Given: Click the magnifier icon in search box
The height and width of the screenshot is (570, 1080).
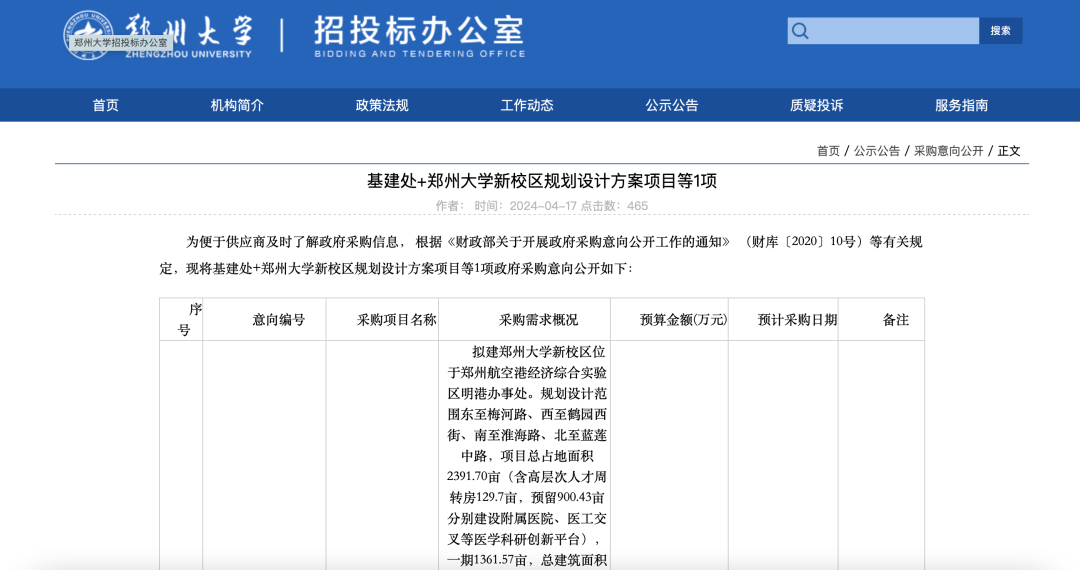Looking at the screenshot, I should pyautogui.click(x=800, y=31).
